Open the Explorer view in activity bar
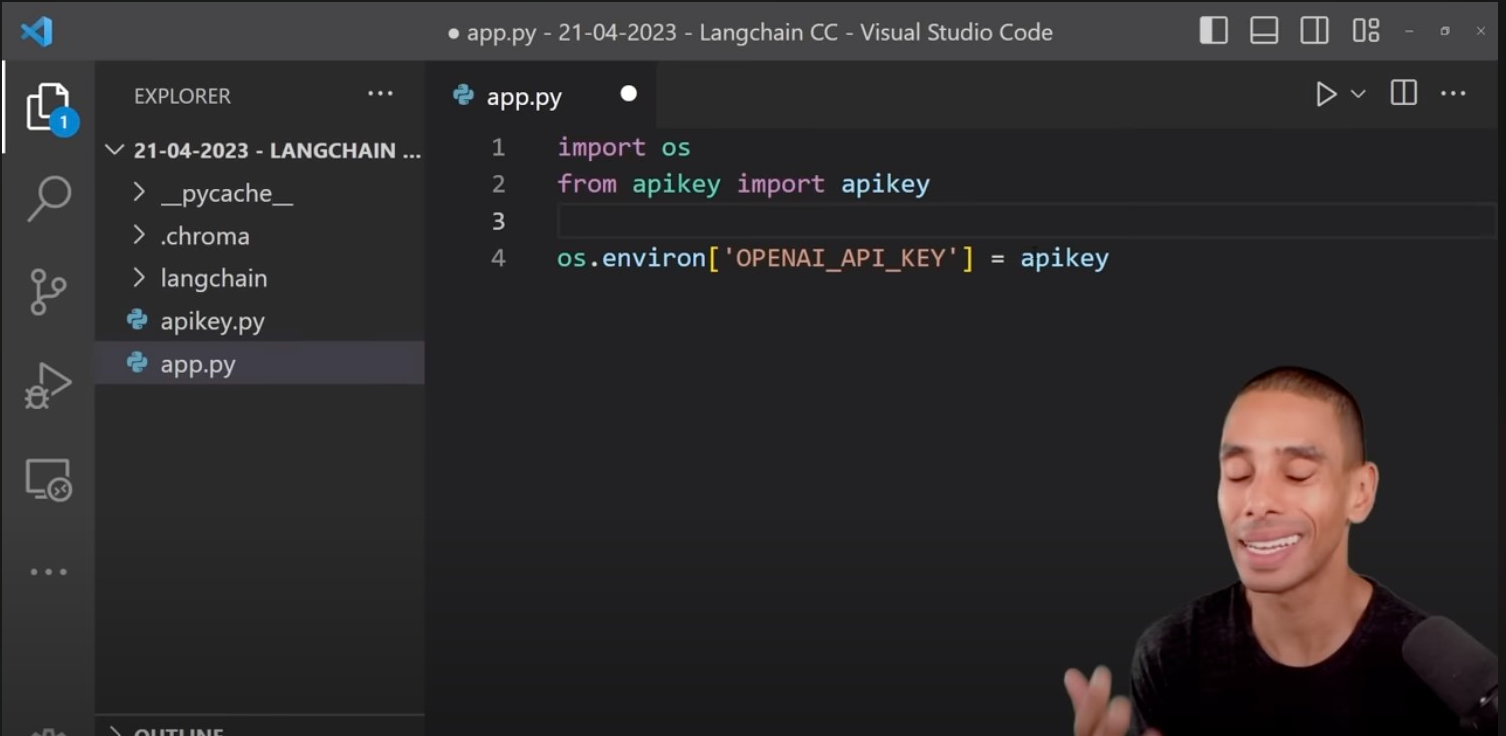 [48, 106]
